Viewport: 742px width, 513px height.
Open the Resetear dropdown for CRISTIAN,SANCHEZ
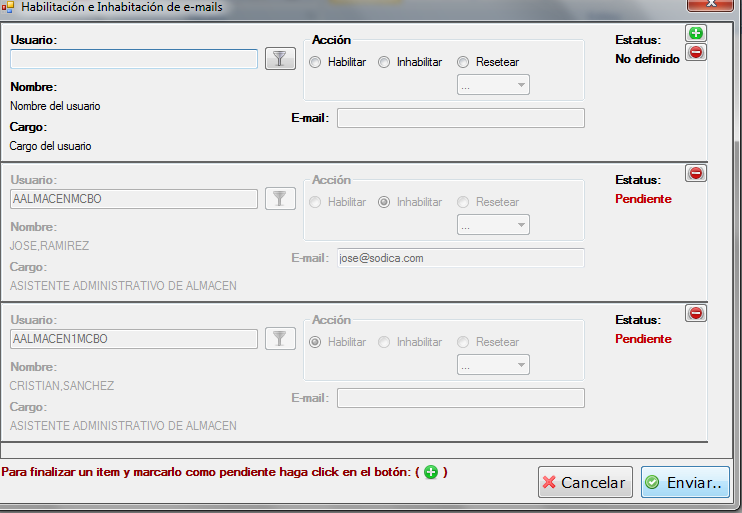coord(493,365)
